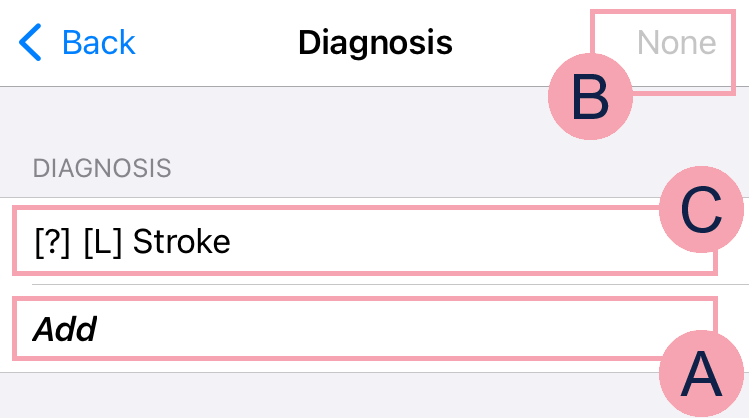Tap the italic Add row
Screen dimensions: 749x419
click(64, 329)
